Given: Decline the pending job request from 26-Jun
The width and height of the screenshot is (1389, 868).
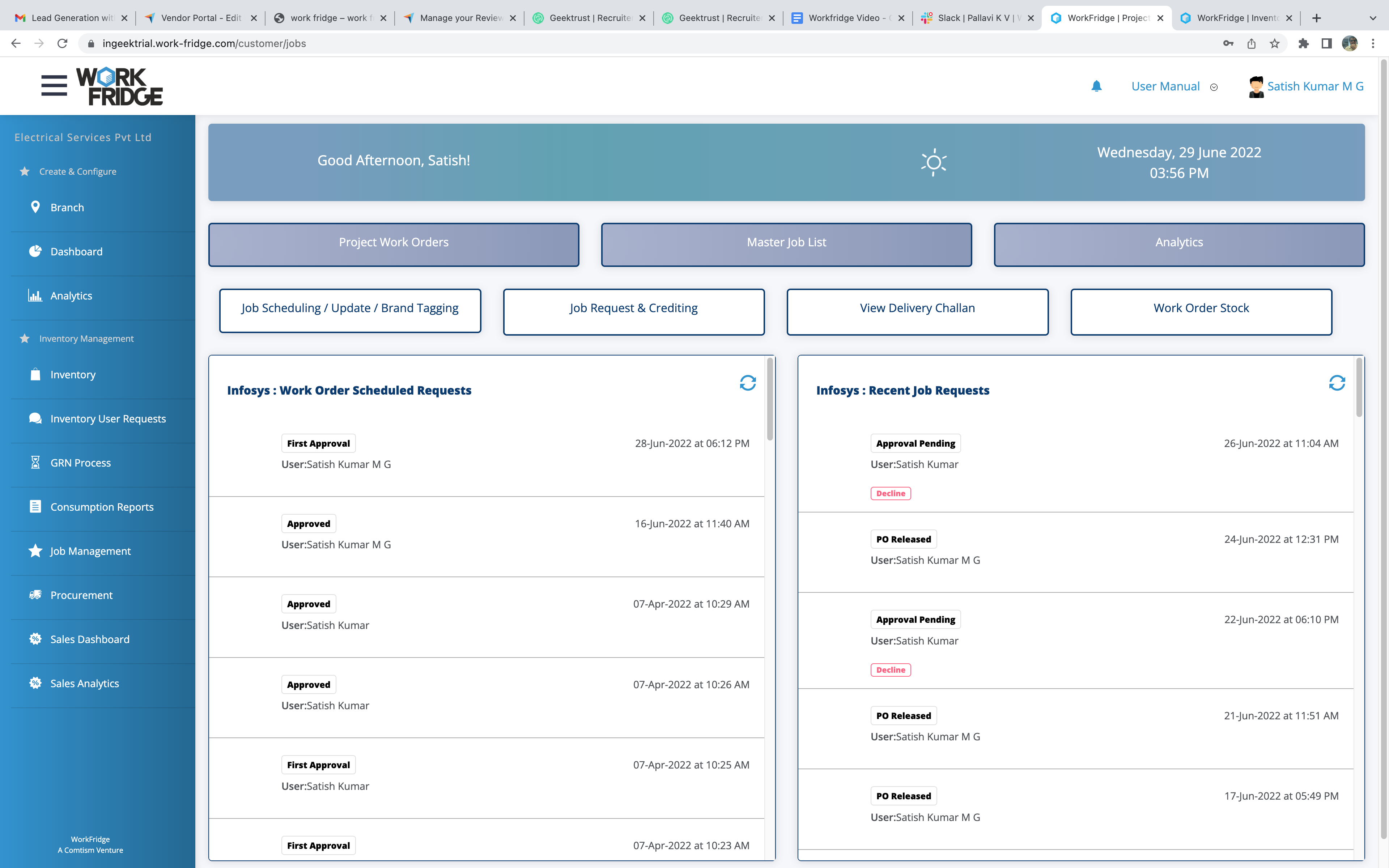Looking at the screenshot, I should [x=891, y=493].
